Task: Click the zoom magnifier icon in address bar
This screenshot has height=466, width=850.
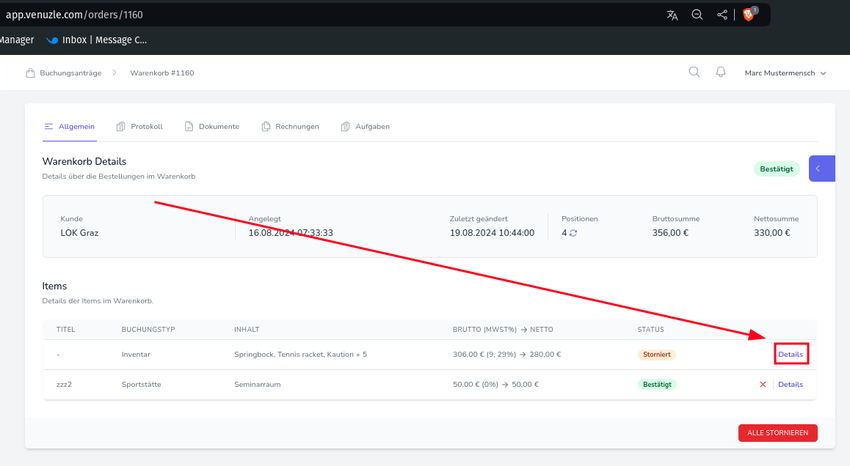Action: [697, 15]
